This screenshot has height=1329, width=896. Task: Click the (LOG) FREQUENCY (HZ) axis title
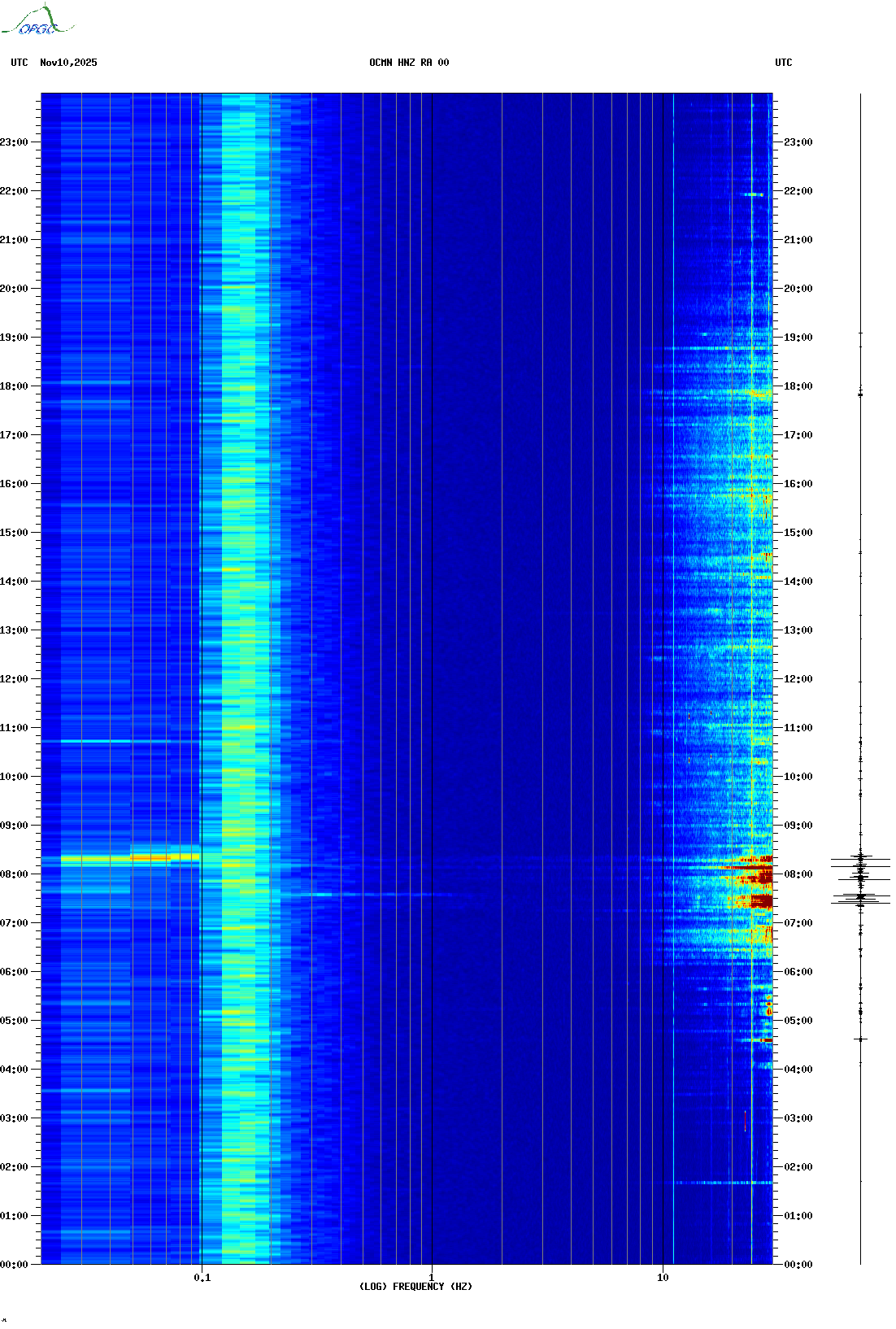pyautogui.click(x=415, y=1287)
